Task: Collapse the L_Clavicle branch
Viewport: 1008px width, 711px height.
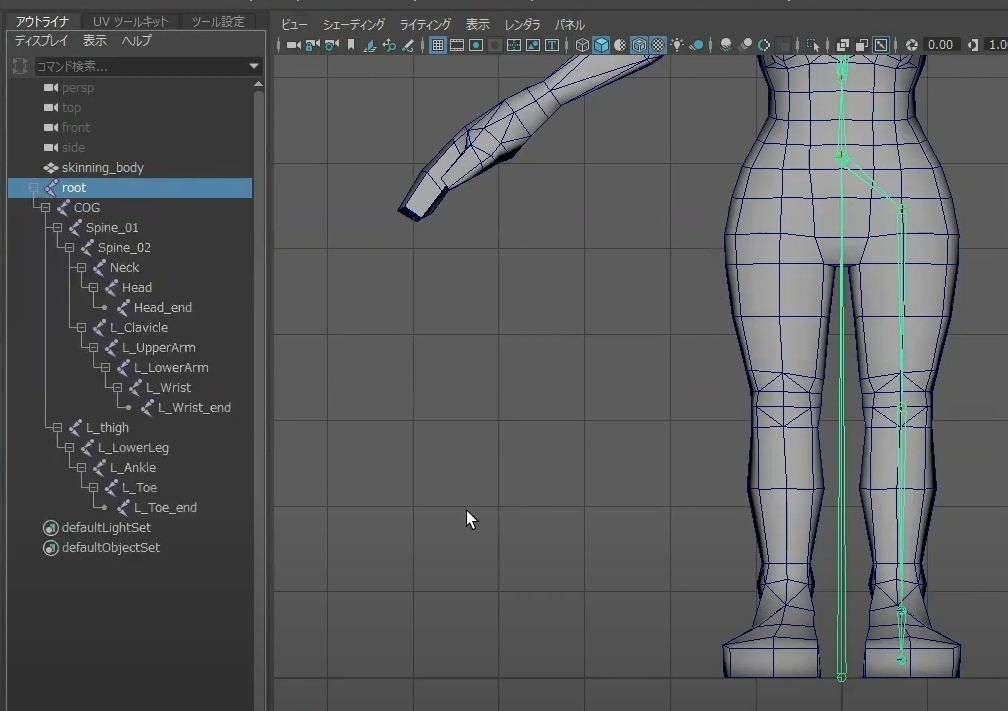Action: point(81,328)
